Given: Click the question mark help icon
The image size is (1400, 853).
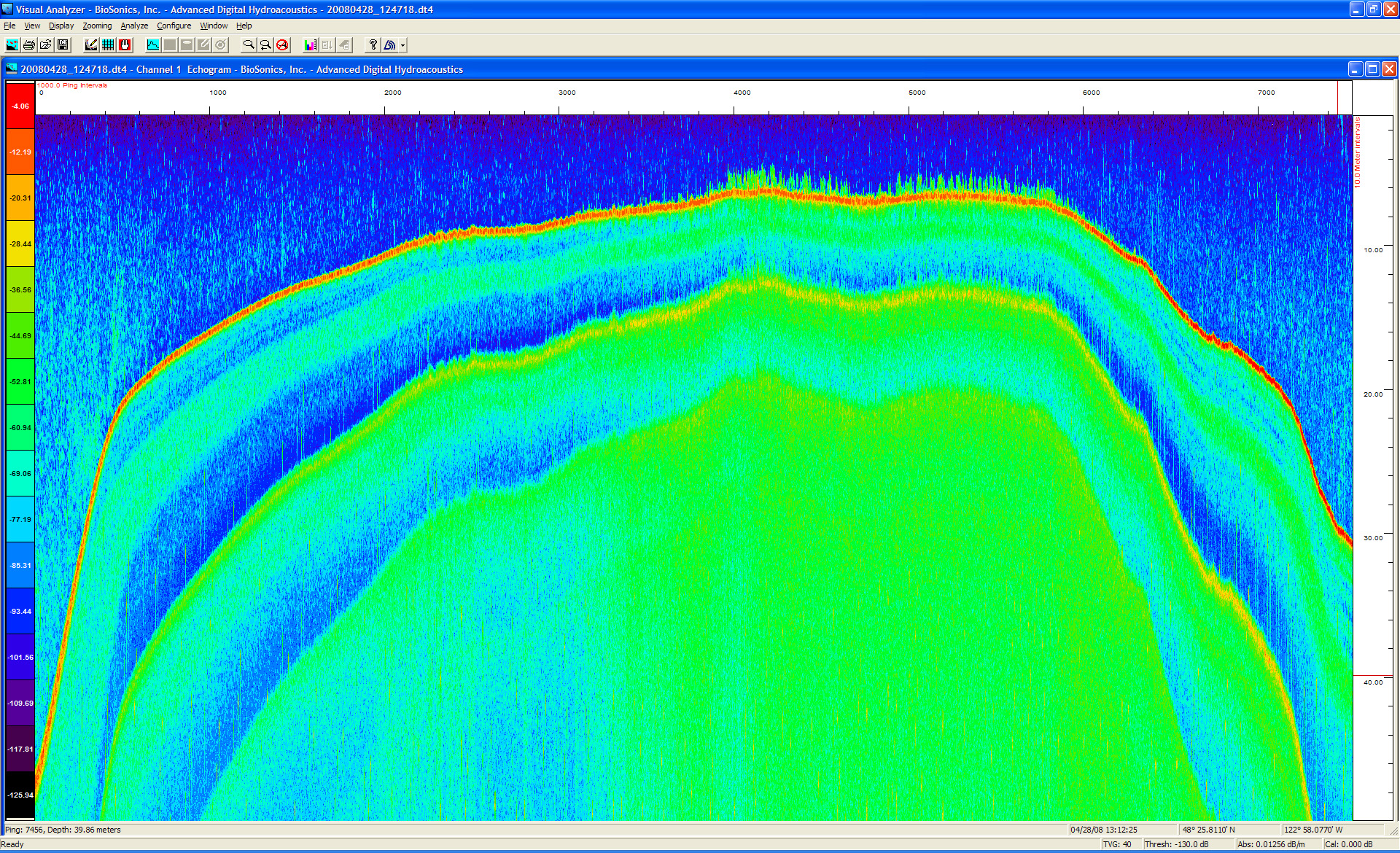Looking at the screenshot, I should pyautogui.click(x=373, y=45).
